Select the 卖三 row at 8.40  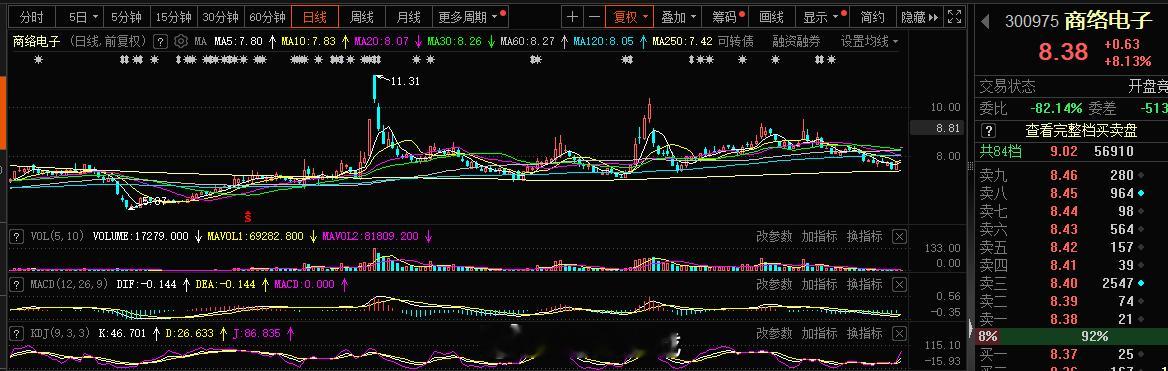pyautogui.click(x=1071, y=283)
